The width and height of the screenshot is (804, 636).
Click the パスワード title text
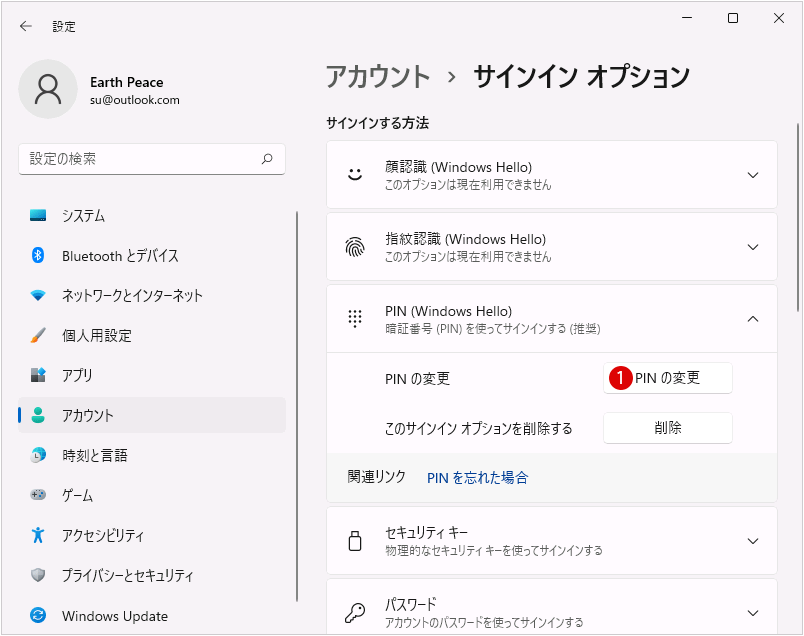point(411,604)
